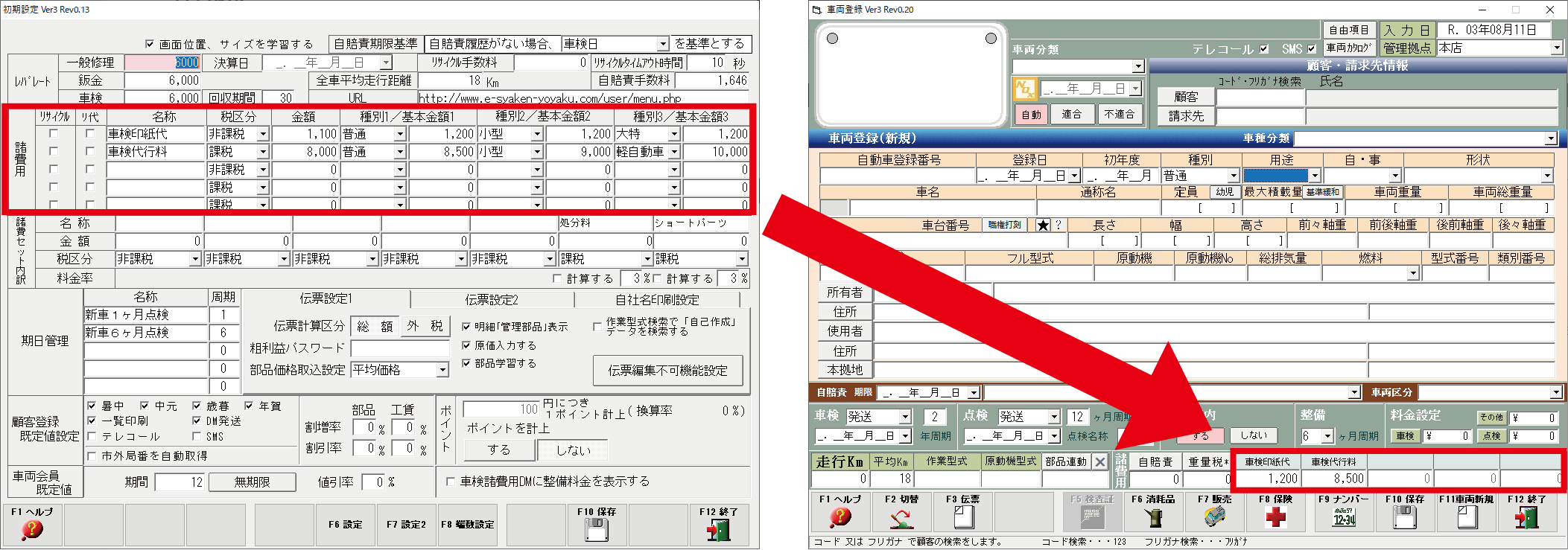Click the 請求先 button
This screenshot has width=1568, height=550.
[x=1185, y=115]
